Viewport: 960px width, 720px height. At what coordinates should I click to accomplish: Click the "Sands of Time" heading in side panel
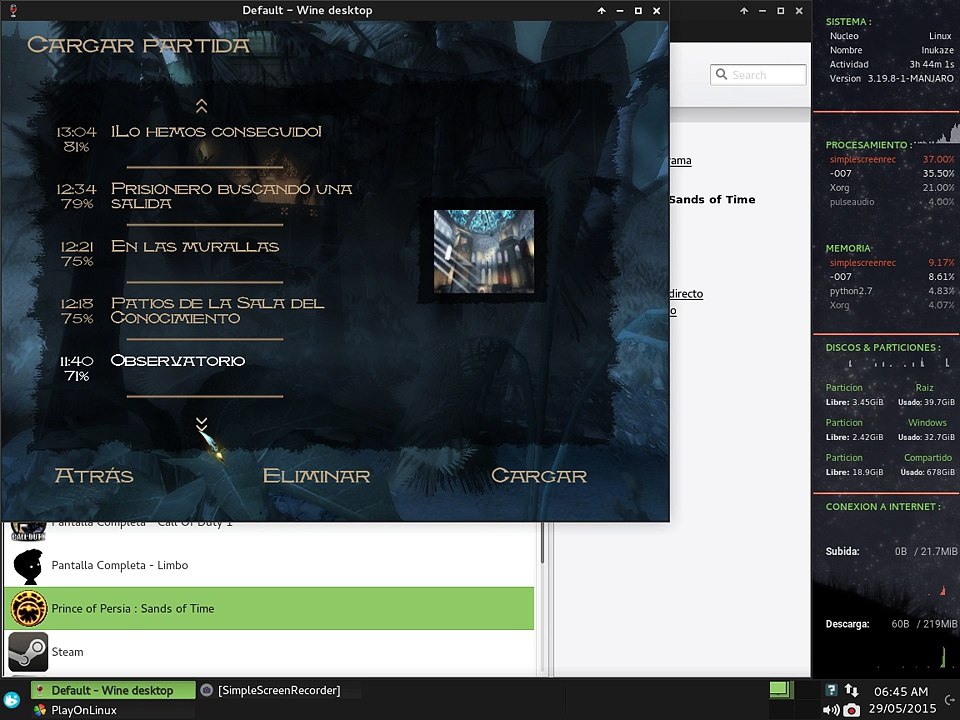[712, 199]
